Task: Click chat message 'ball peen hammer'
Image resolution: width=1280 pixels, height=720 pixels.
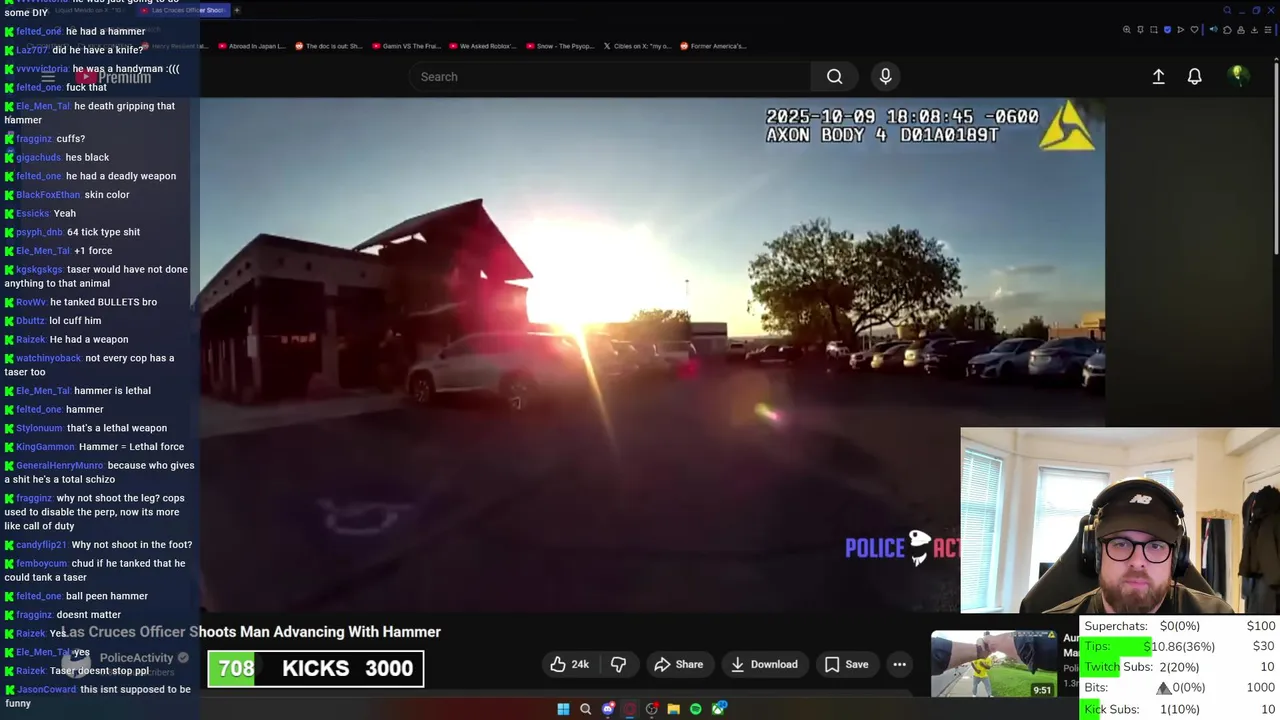Action: tap(107, 596)
